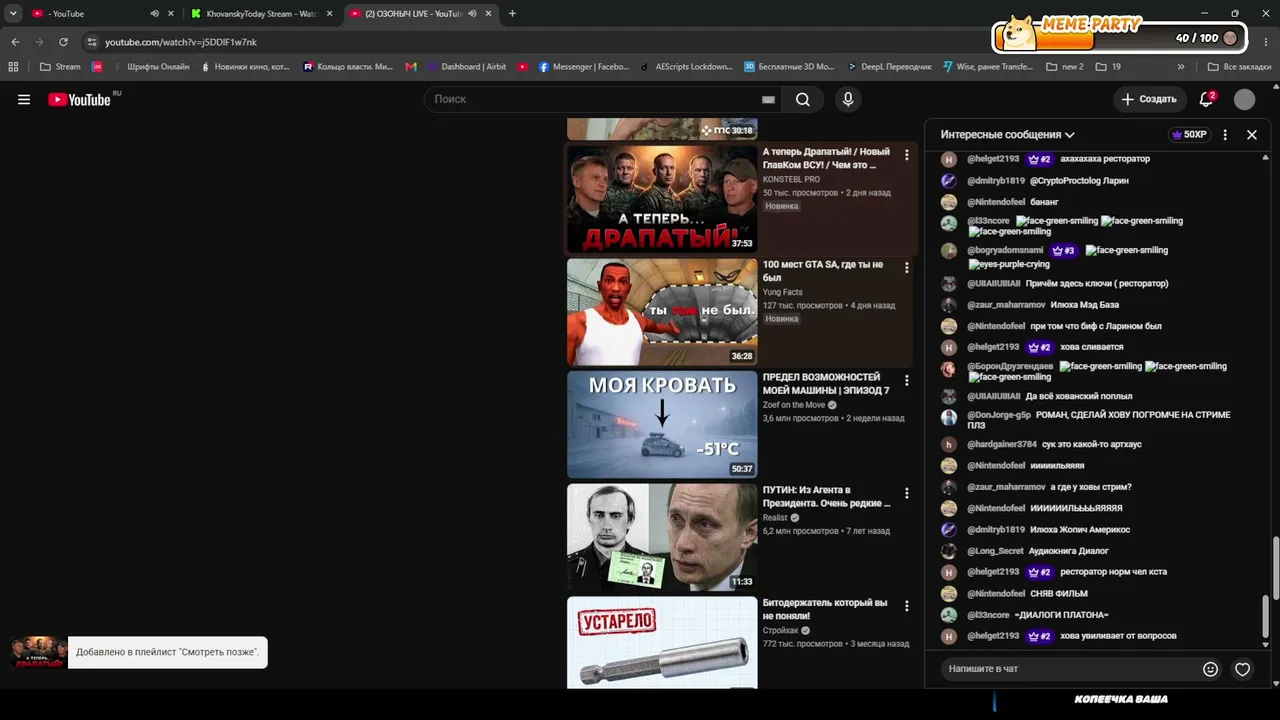1280x720 pixels.
Task: Open @helget2193 username above the chat field
Action: pos(993,636)
